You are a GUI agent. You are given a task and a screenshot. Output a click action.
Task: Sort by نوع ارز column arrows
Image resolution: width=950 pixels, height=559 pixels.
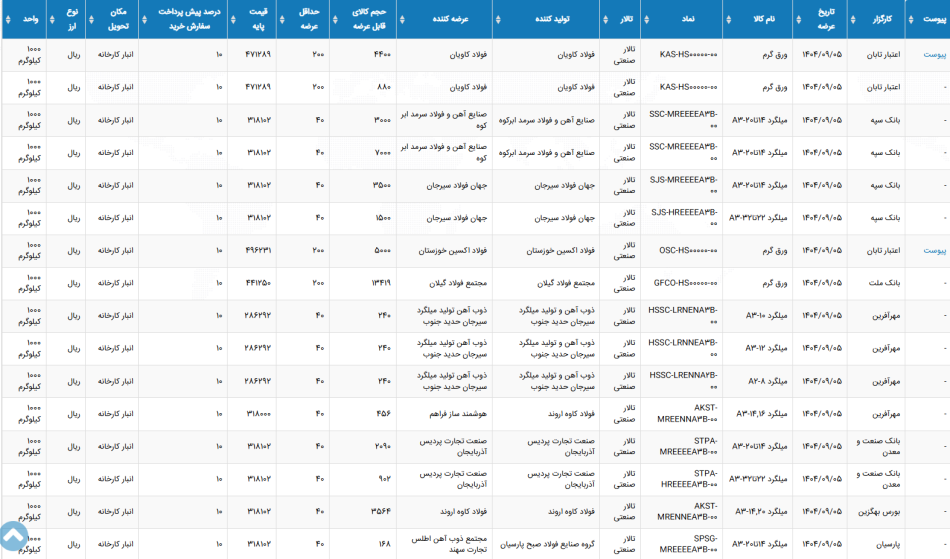tap(52, 19)
